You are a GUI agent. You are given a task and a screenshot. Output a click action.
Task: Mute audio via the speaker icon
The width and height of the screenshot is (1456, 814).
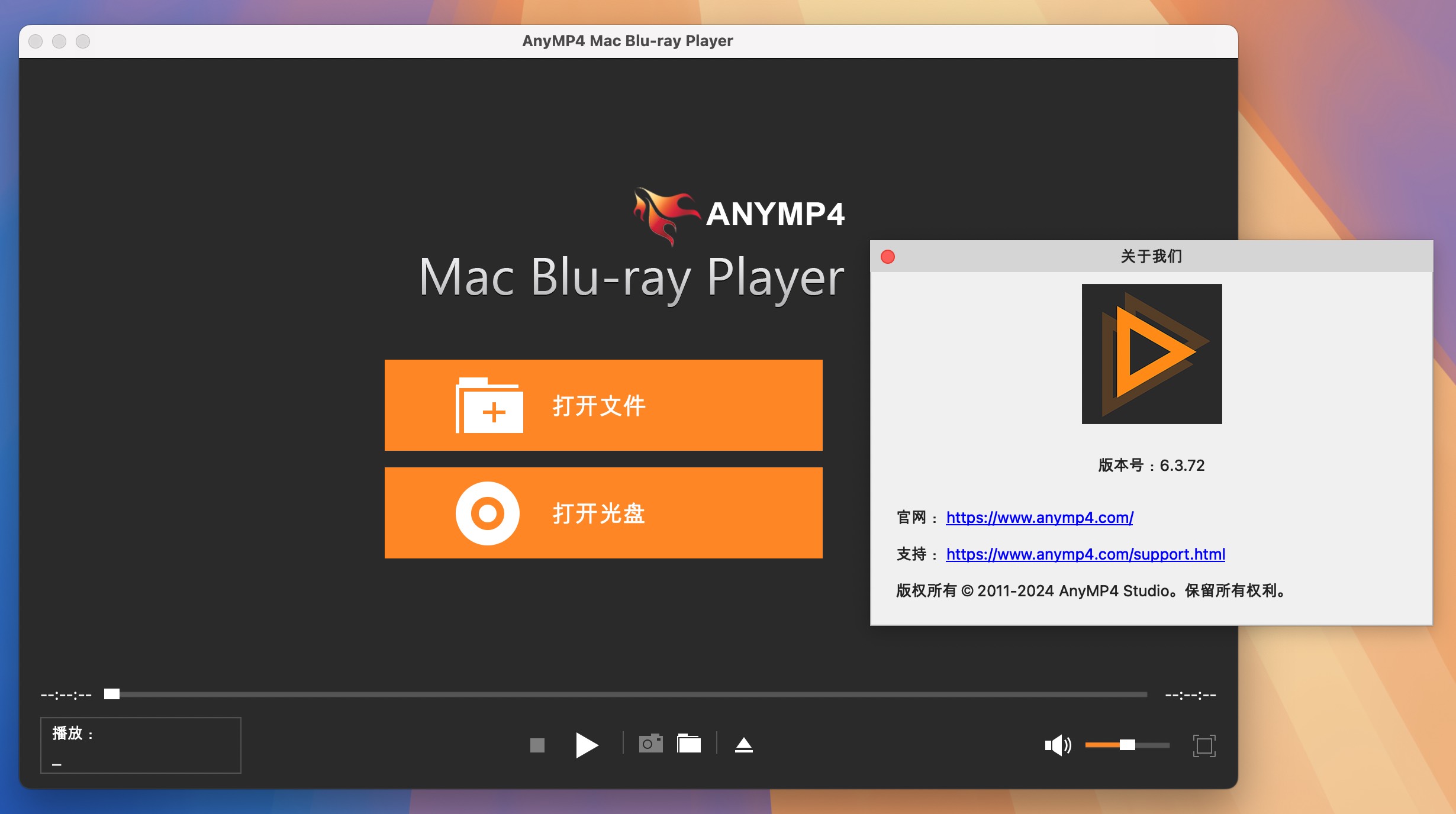click(1058, 745)
